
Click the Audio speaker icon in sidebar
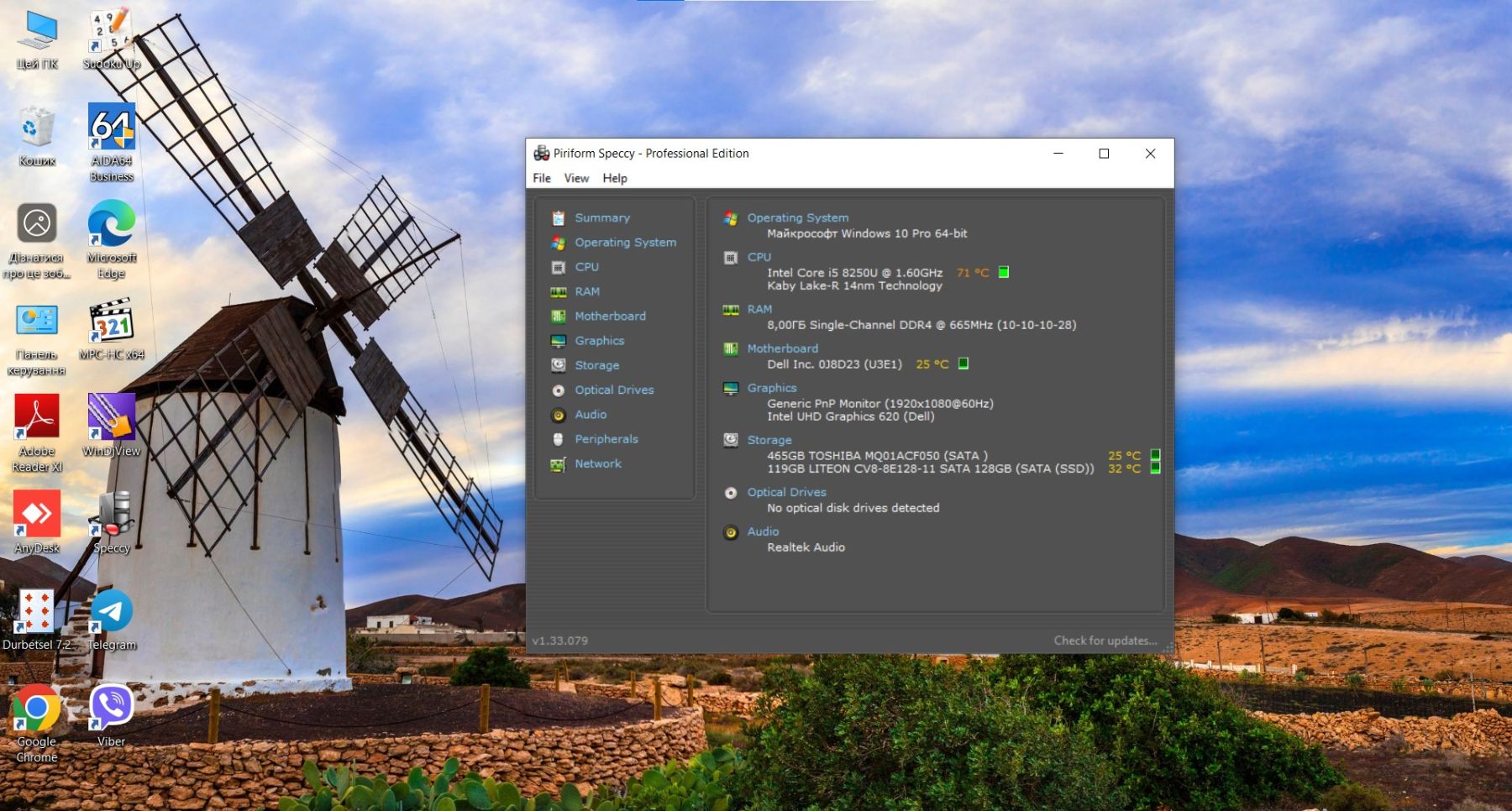(x=559, y=415)
